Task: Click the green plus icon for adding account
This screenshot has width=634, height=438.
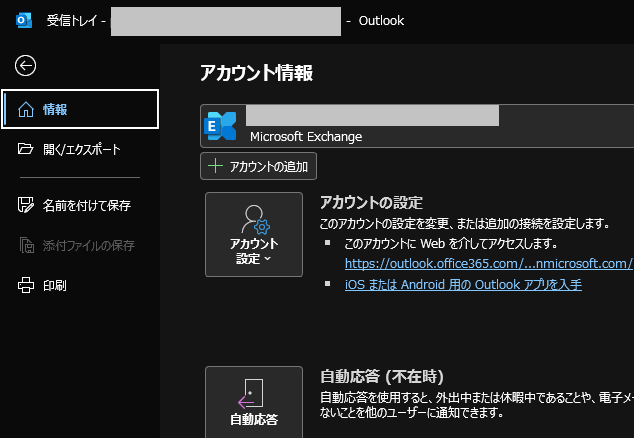Action: tap(216, 166)
